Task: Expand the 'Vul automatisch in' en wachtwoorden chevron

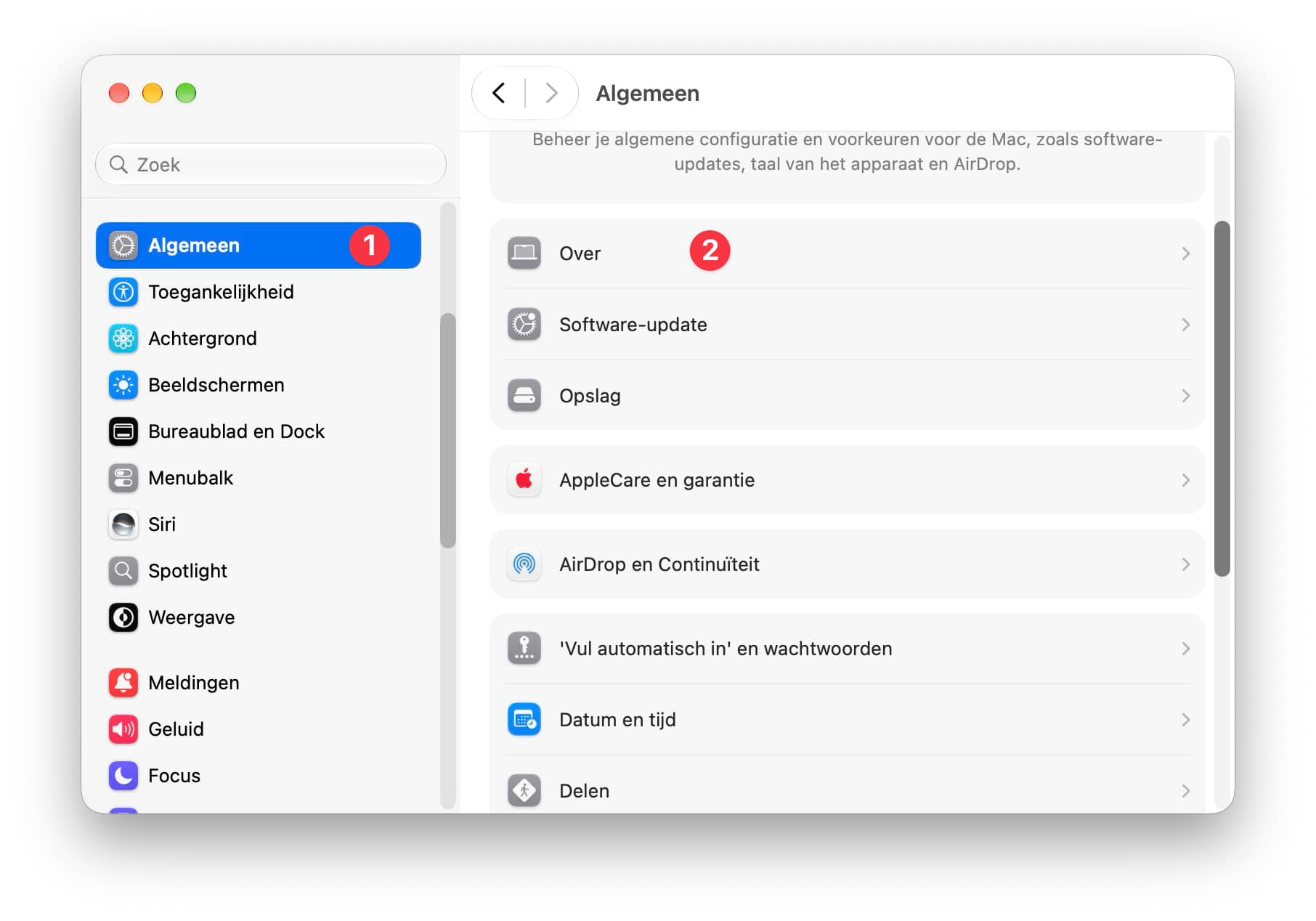Action: coord(1185,649)
